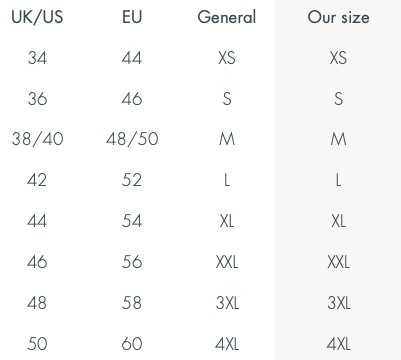The image size is (401, 360).
Task: Click UK/US size 34
Action: pyautogui.click(x=37, y=58)
